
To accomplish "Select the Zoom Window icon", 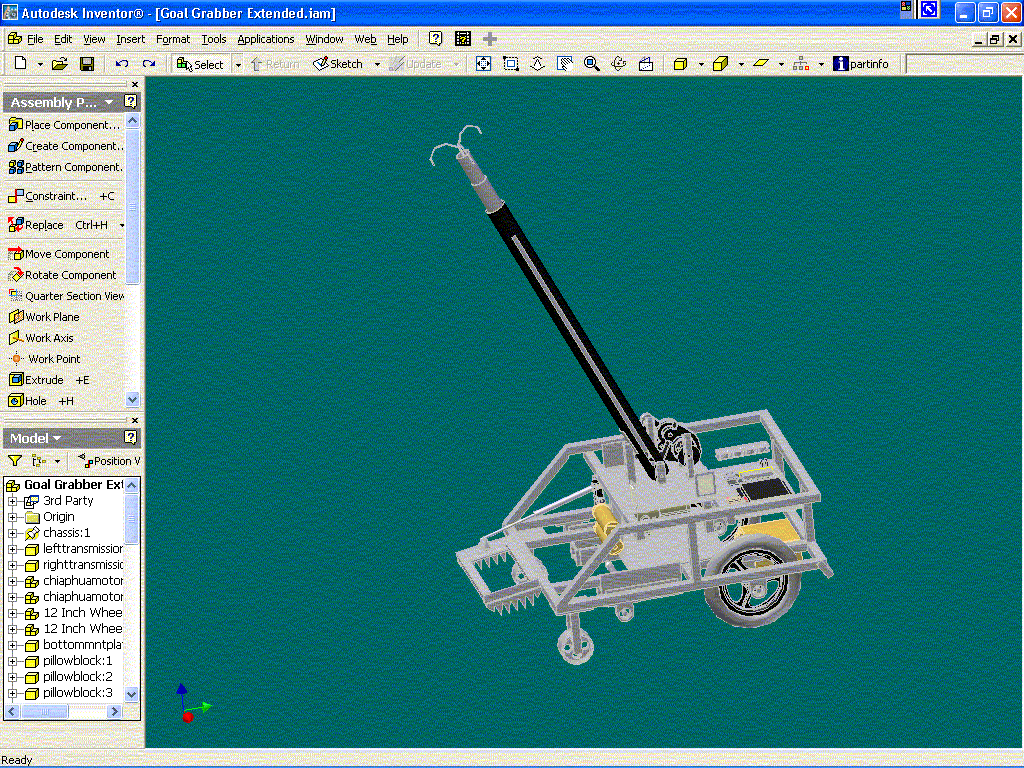I will 511,63.
